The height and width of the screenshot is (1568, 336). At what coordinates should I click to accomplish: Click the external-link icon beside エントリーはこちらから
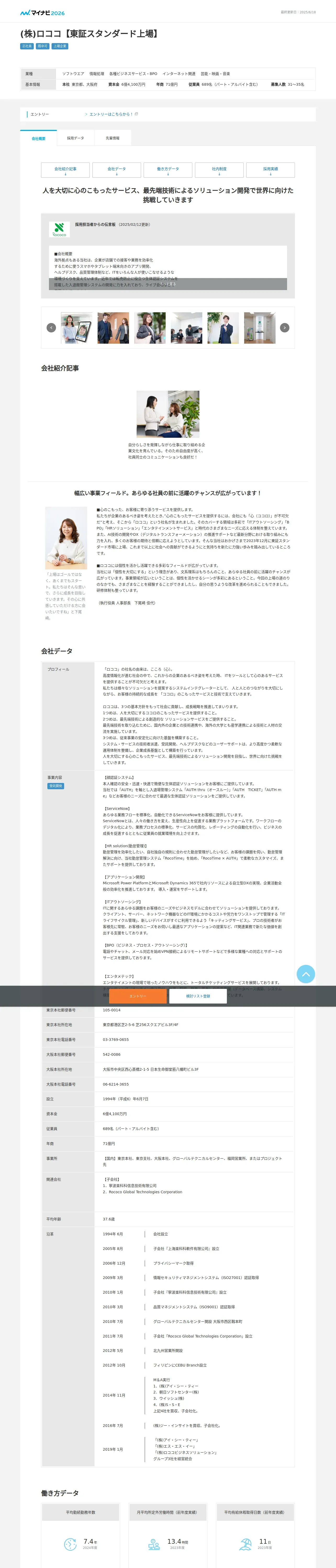click(137, 114)
